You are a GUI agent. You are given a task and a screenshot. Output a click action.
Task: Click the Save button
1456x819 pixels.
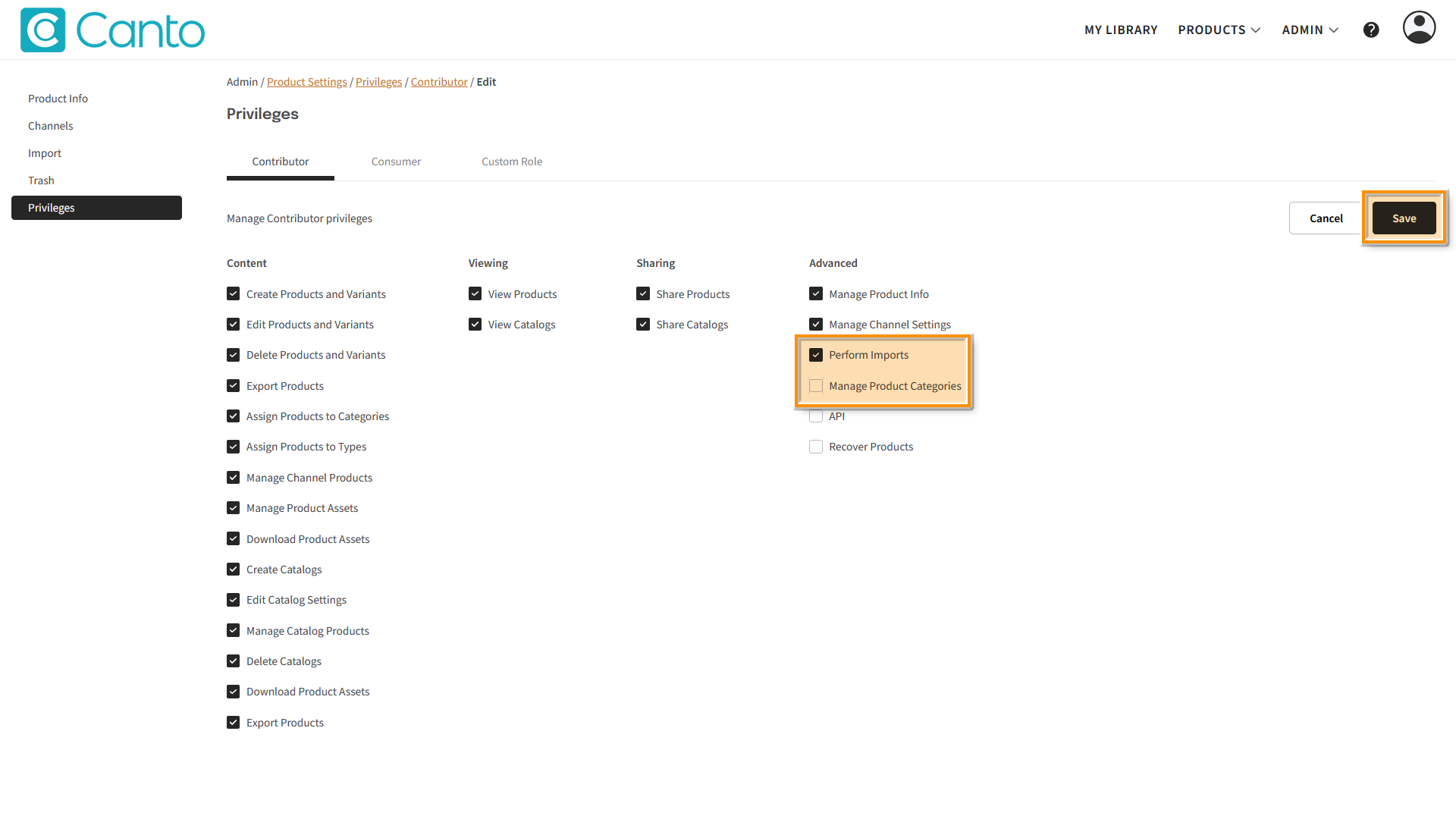[x=1404, y=218]
